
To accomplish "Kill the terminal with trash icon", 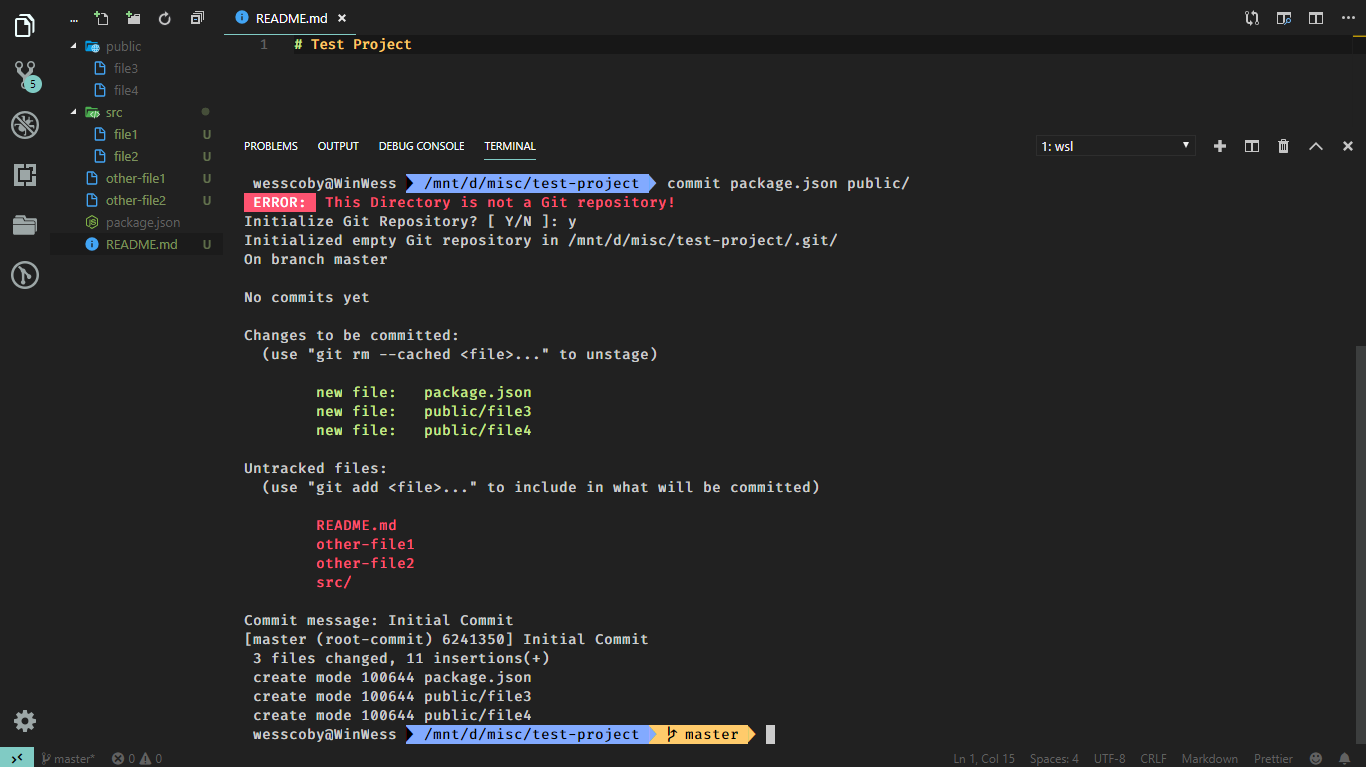I will click(1284, 146).
